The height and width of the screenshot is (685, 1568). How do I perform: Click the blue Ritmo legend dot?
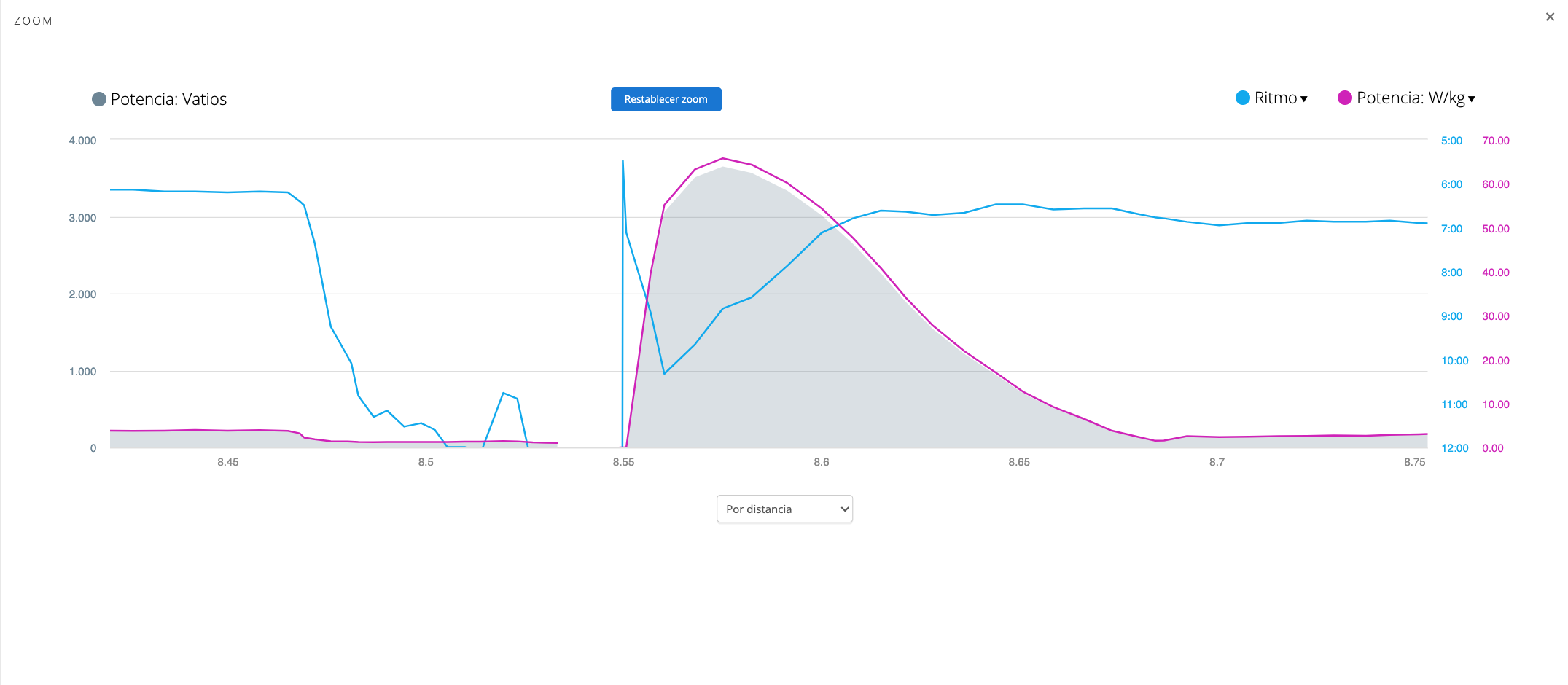tap(1243, 98)
